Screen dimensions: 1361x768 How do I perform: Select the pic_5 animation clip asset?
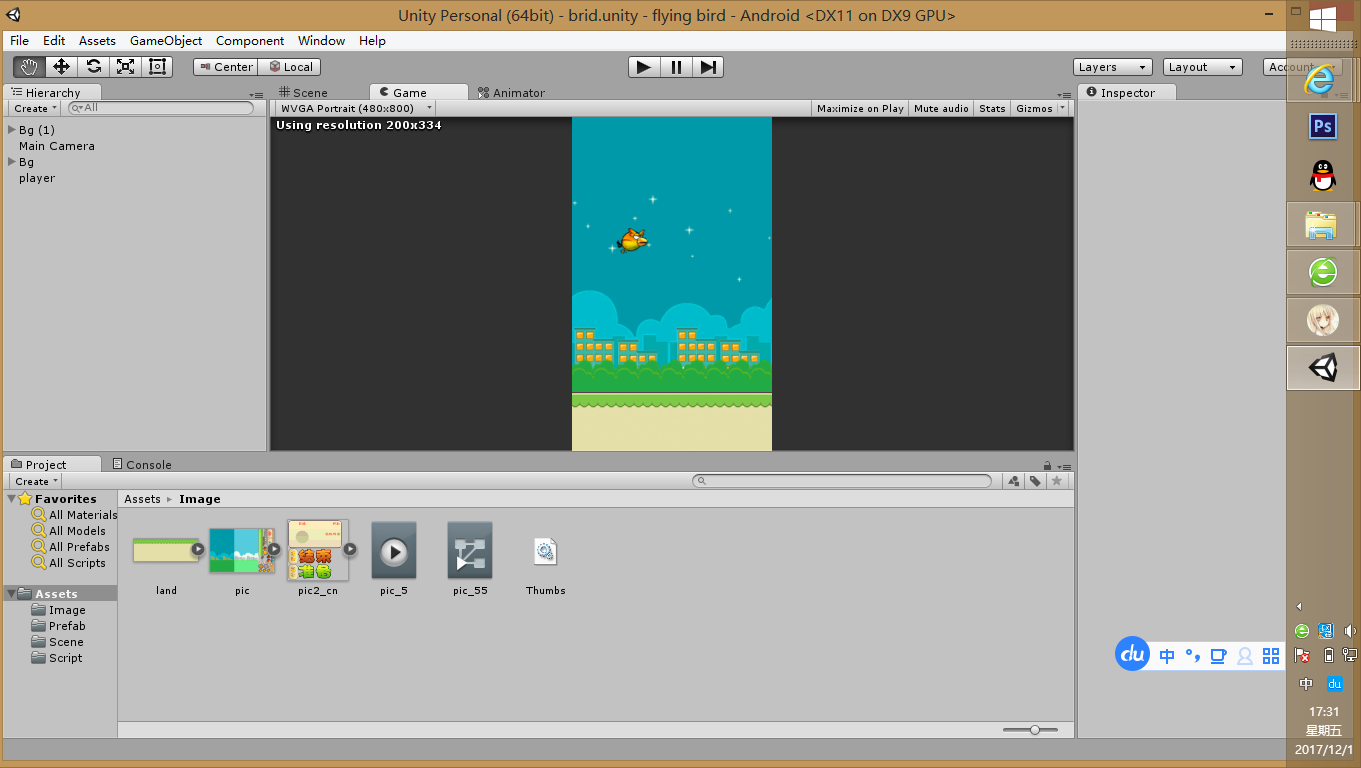394,550
